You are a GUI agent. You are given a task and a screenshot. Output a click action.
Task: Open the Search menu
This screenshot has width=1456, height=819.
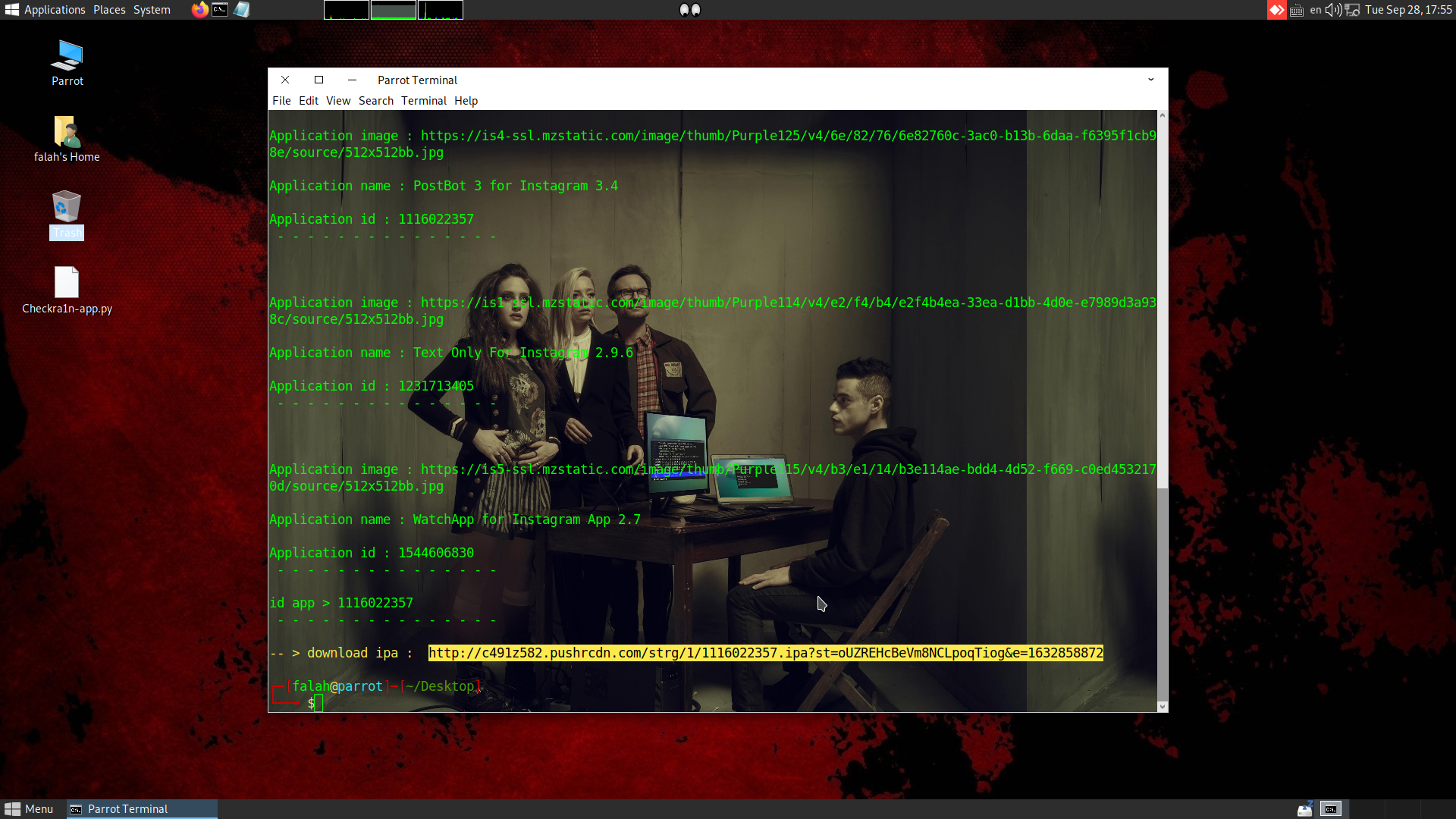pos(375,101)
